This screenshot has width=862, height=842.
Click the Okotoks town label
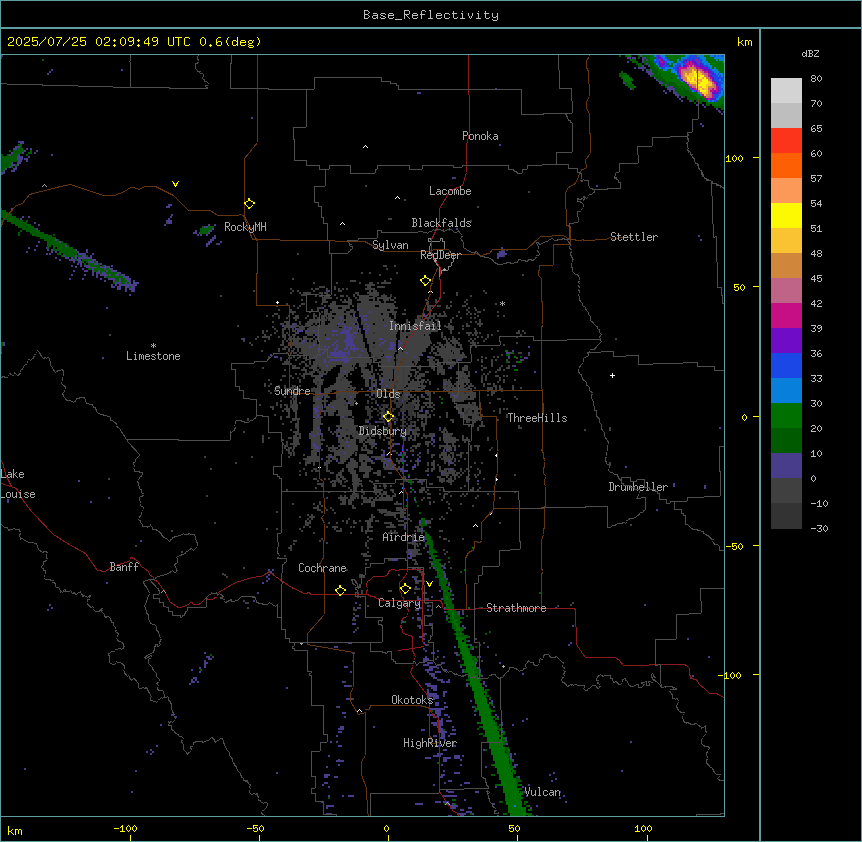tap(412, 700)
